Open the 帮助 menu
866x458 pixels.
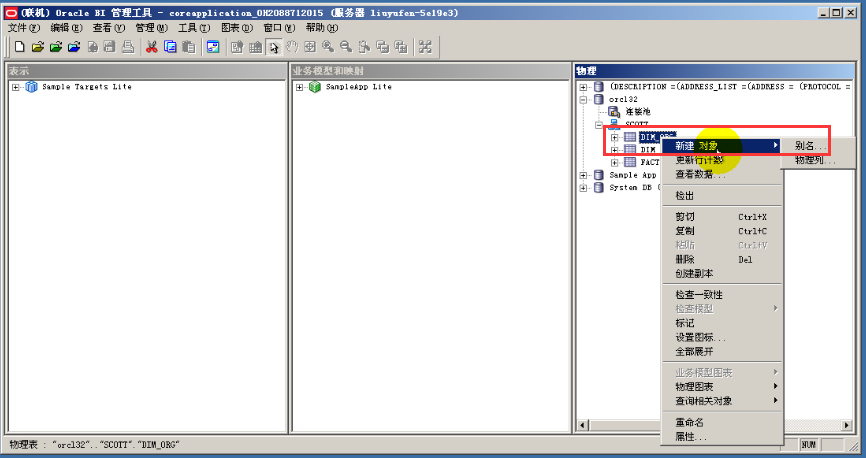(321, 28)
